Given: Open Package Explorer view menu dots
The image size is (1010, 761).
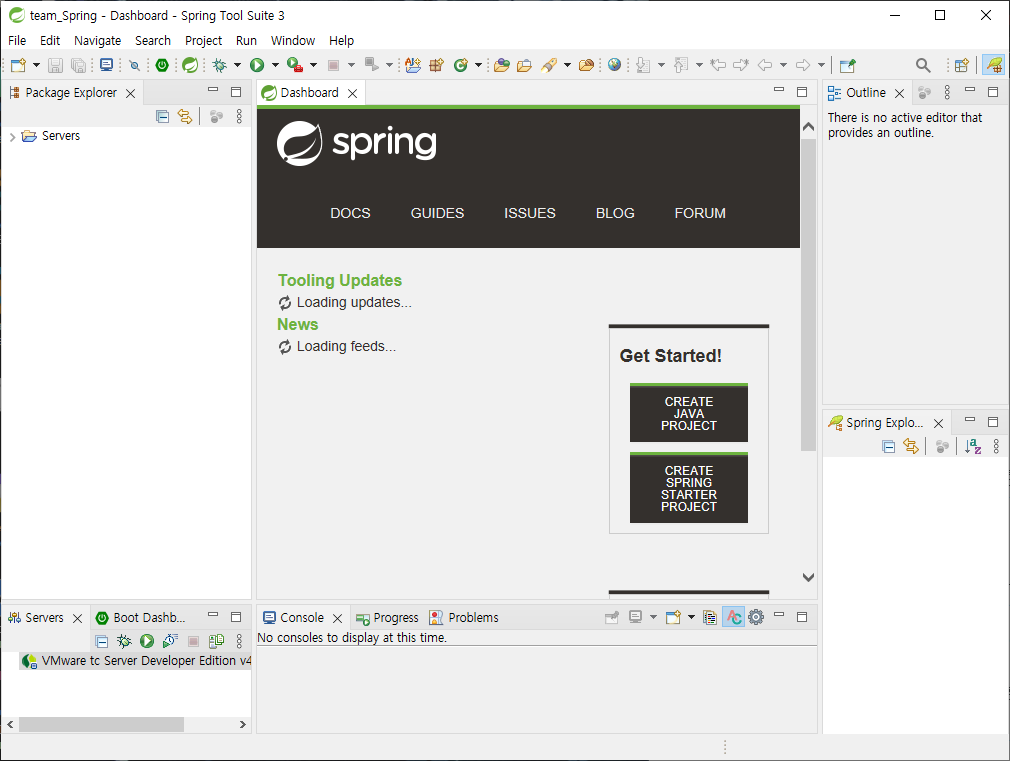Looking at the screenshot, I should pos(239,117).
